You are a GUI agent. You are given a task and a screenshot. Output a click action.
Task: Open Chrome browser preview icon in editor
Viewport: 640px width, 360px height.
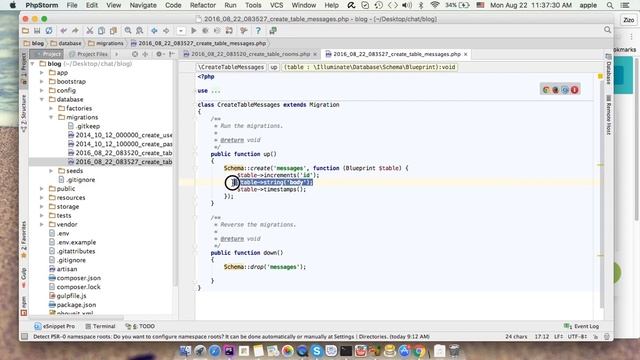pos(546,90)
